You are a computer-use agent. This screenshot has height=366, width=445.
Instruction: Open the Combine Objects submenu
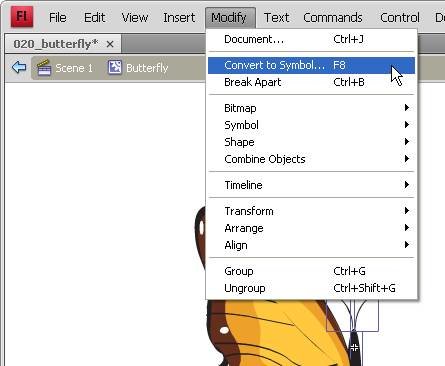click(311, 159)
